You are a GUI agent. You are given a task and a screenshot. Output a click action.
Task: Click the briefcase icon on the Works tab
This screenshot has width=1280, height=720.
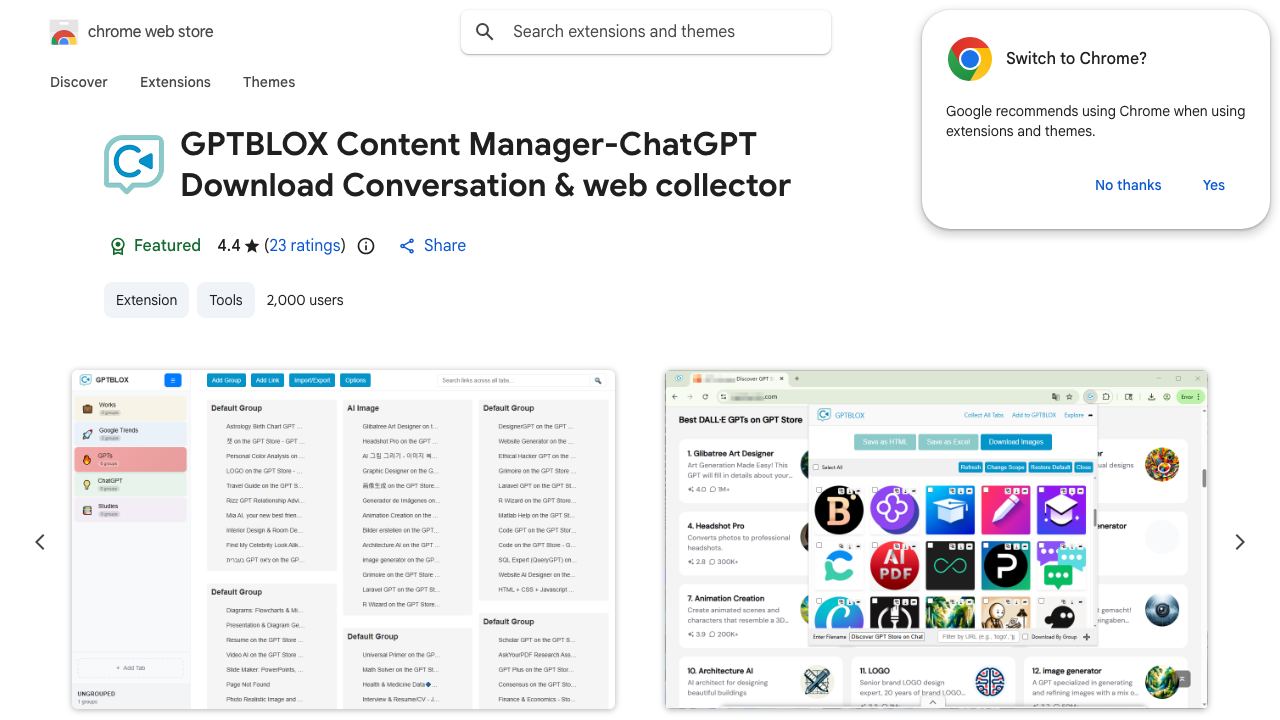[87, 408]
